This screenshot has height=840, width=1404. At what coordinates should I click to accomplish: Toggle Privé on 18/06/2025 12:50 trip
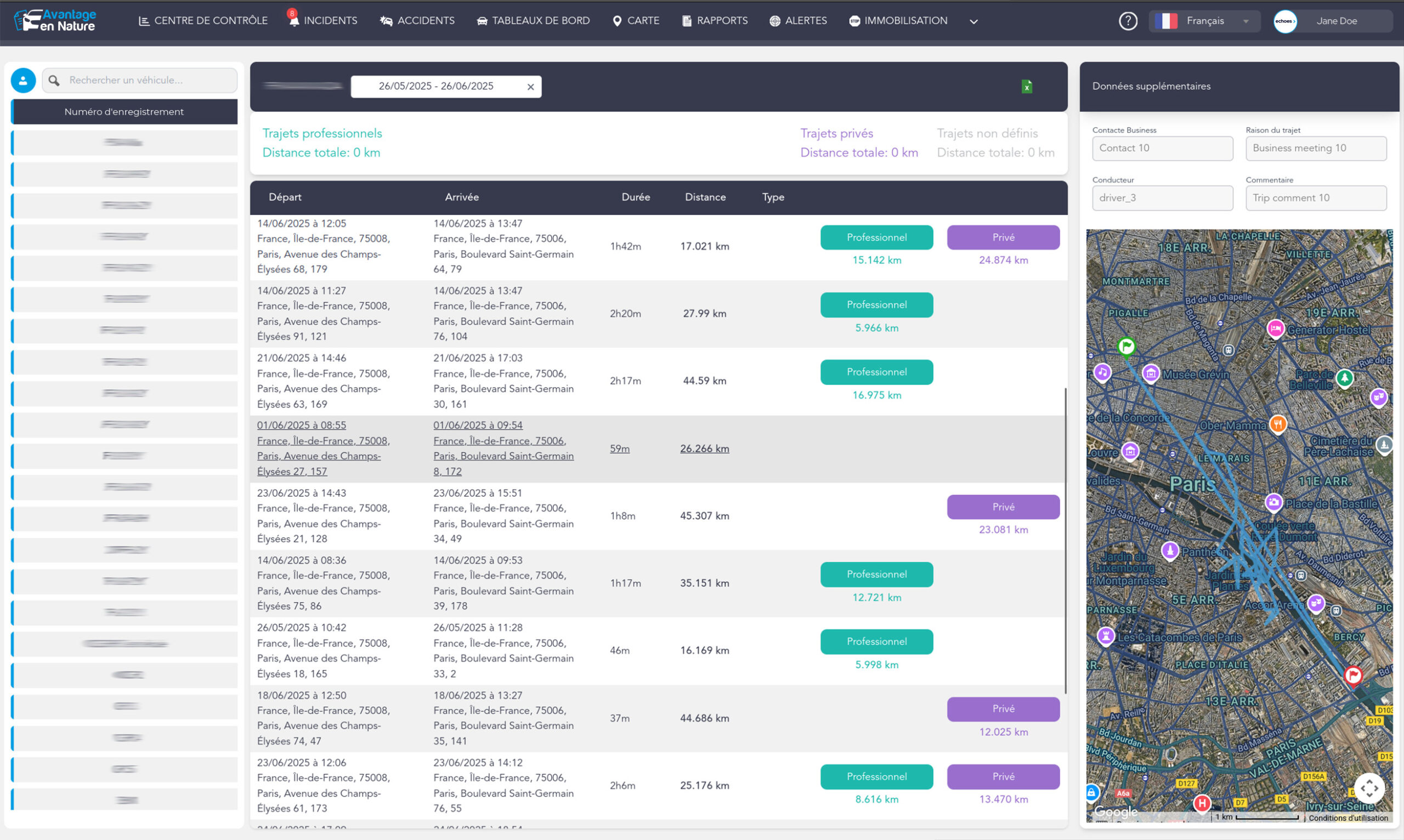coord(1003,708)
